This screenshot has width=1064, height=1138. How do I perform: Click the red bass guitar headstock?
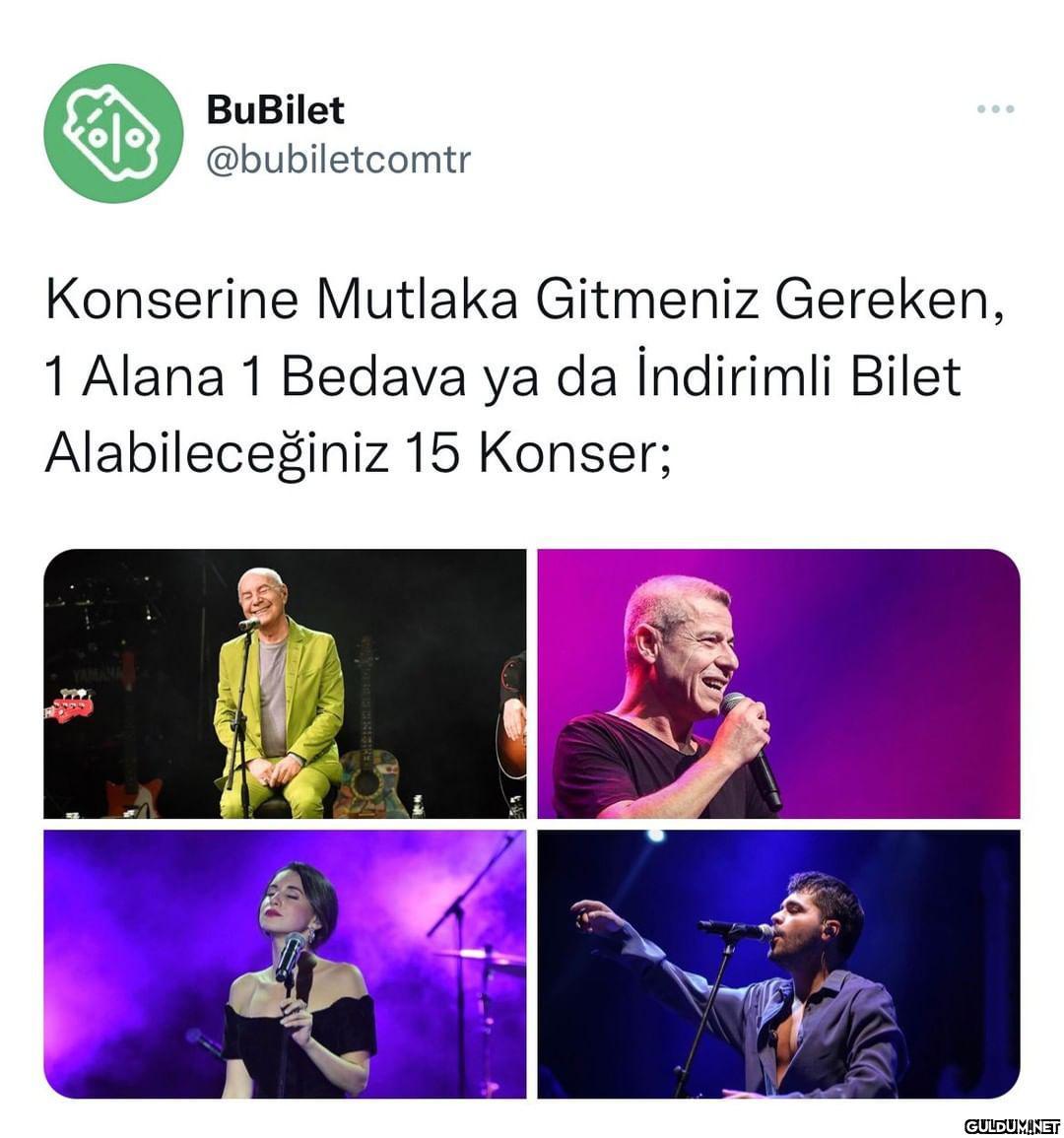point(68,705)
